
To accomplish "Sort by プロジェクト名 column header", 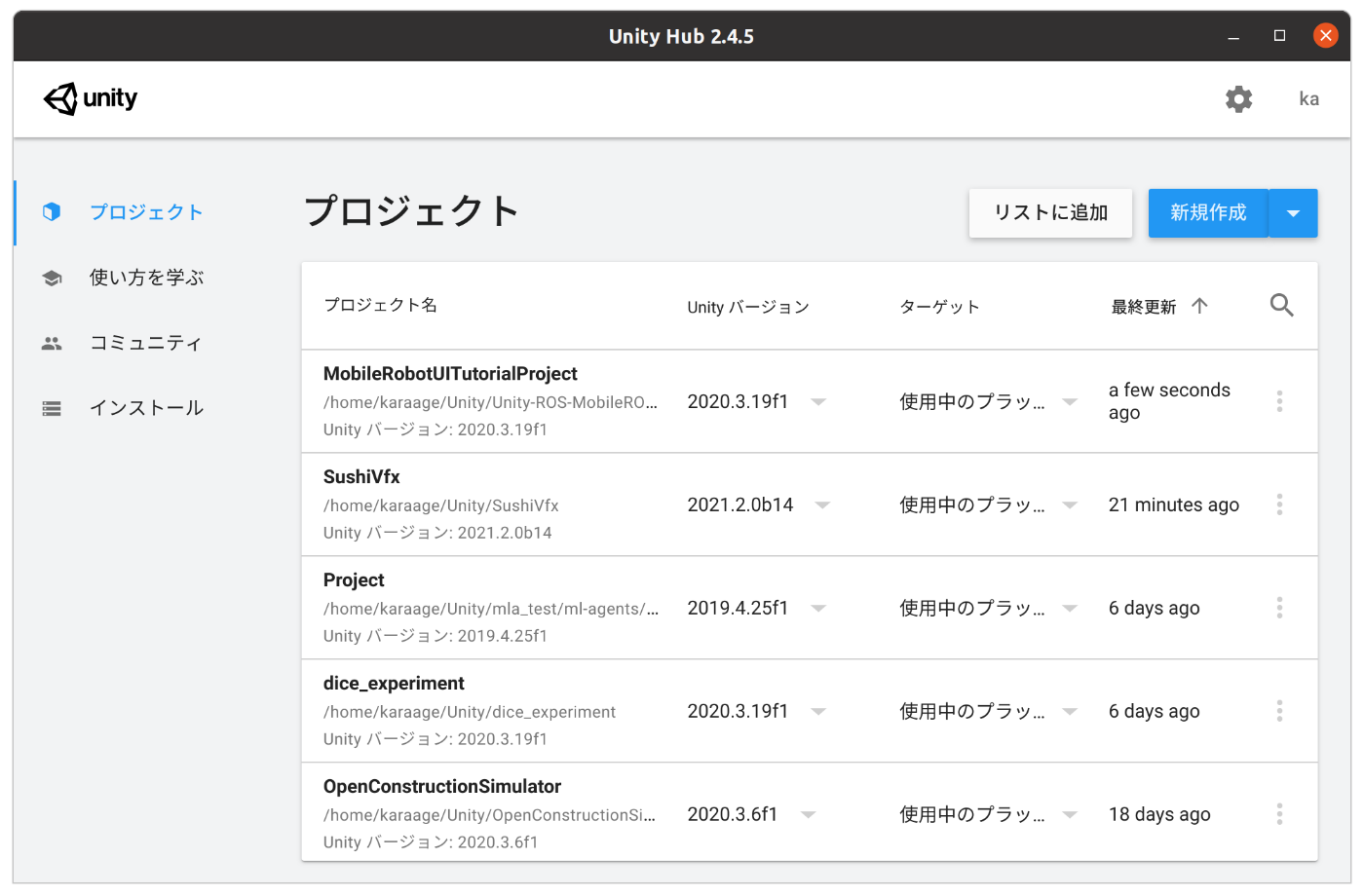I will 380,305.
